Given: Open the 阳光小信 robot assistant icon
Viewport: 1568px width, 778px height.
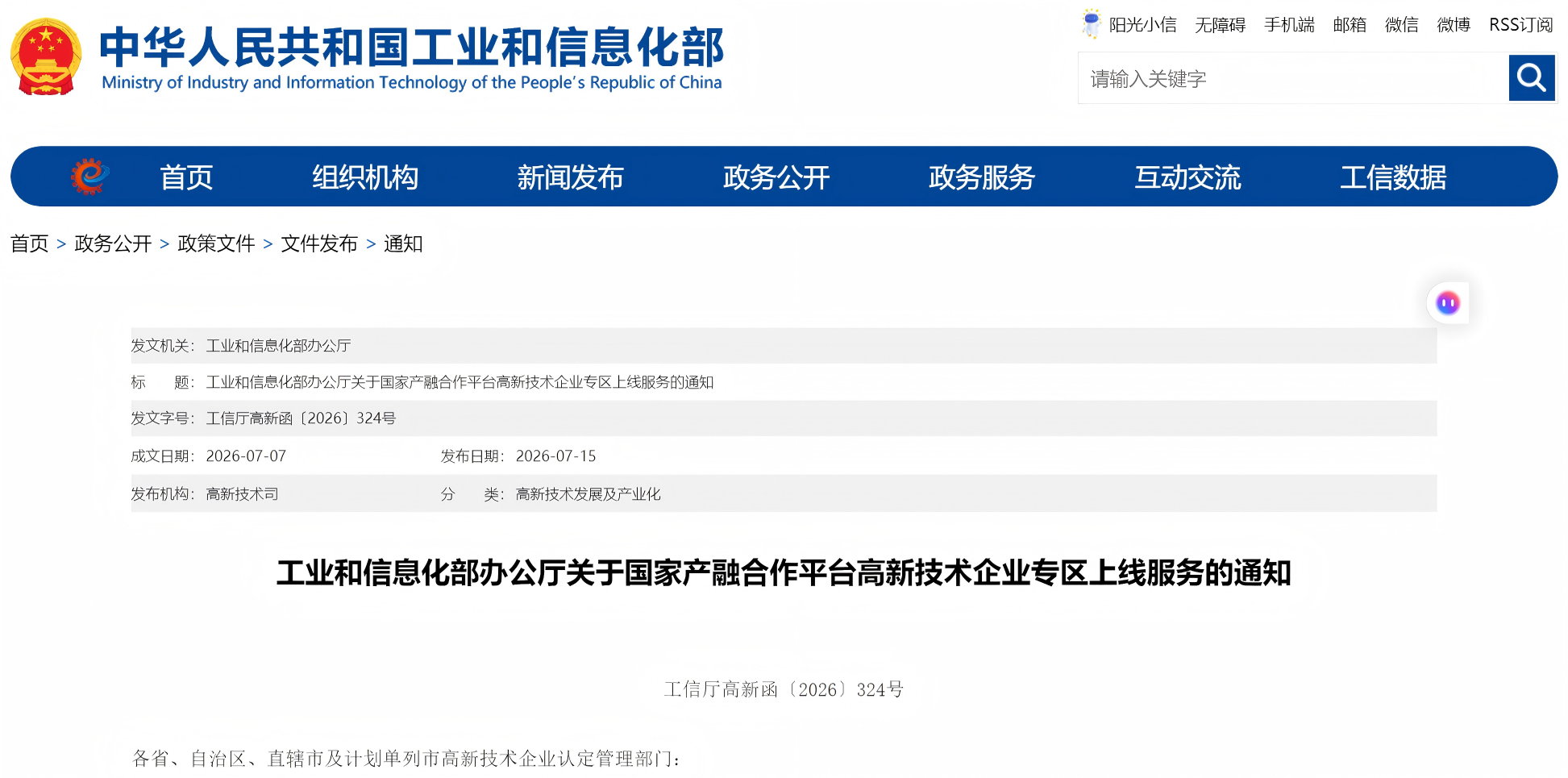Looking at the screenshot, I should point(1091,24).
